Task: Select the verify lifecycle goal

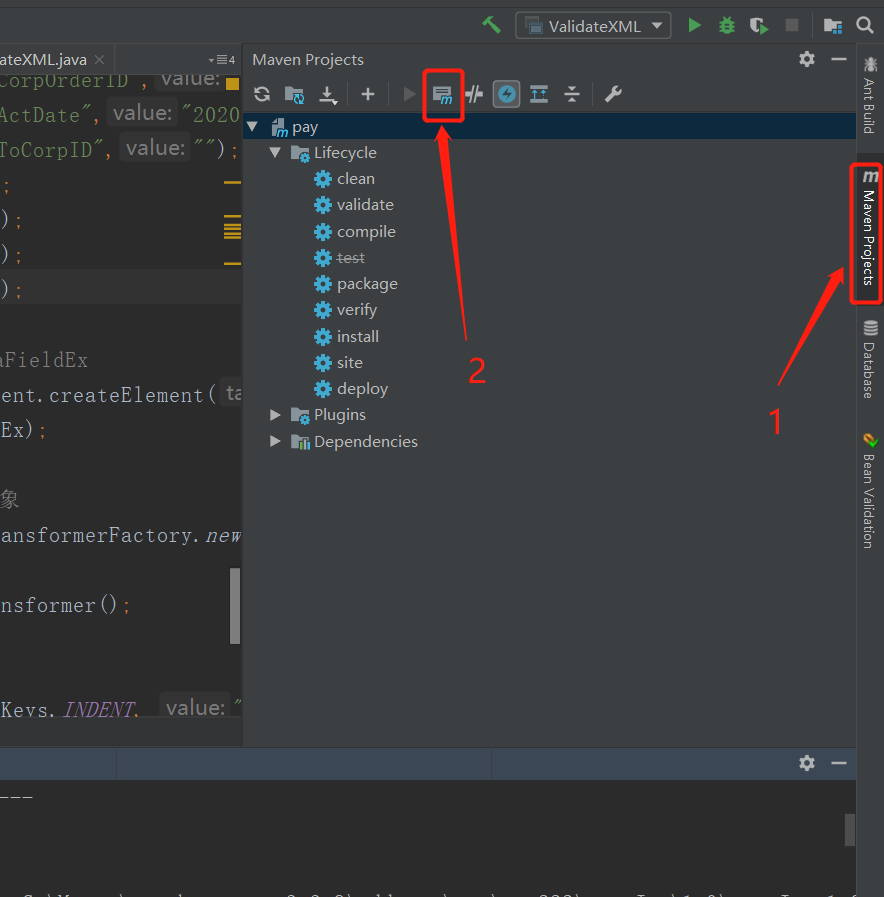Action: (x=346, y=310)
